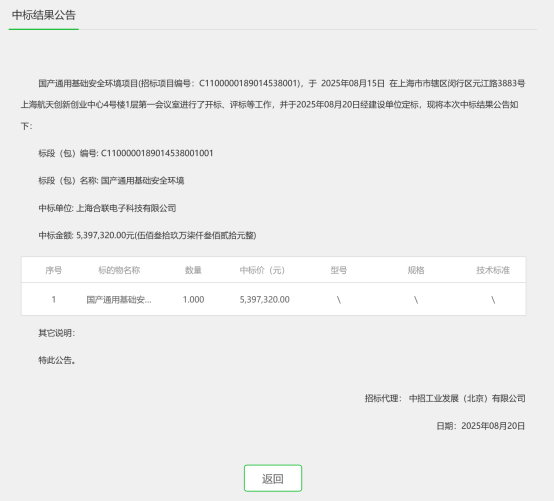Click the 型号 column header
Image resolution: width=554 pixels, height=501 pixels.
tap(338, 270)
